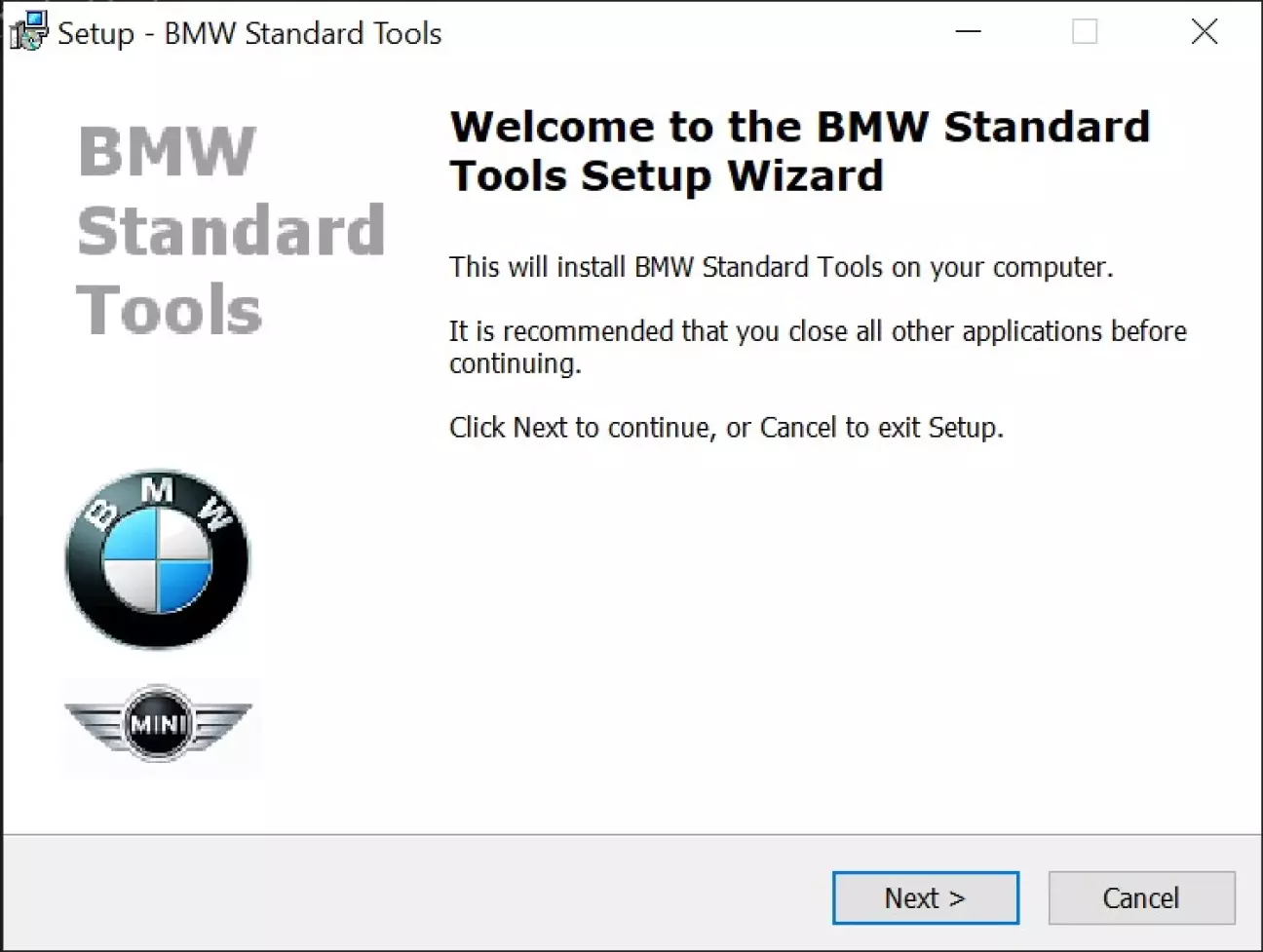This screenshot has width=1263, height=952.
Task: Click 'Click Next to continue, or Cancel' text
Action: point(726,428)
